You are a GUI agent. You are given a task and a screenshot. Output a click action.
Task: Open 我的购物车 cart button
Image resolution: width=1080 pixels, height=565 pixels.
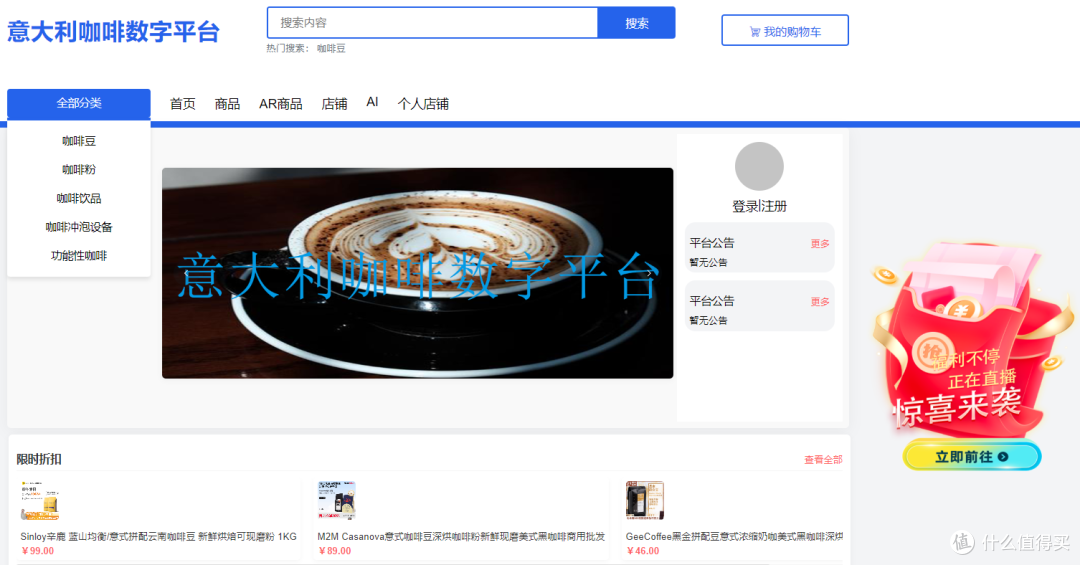coord(785,30)
